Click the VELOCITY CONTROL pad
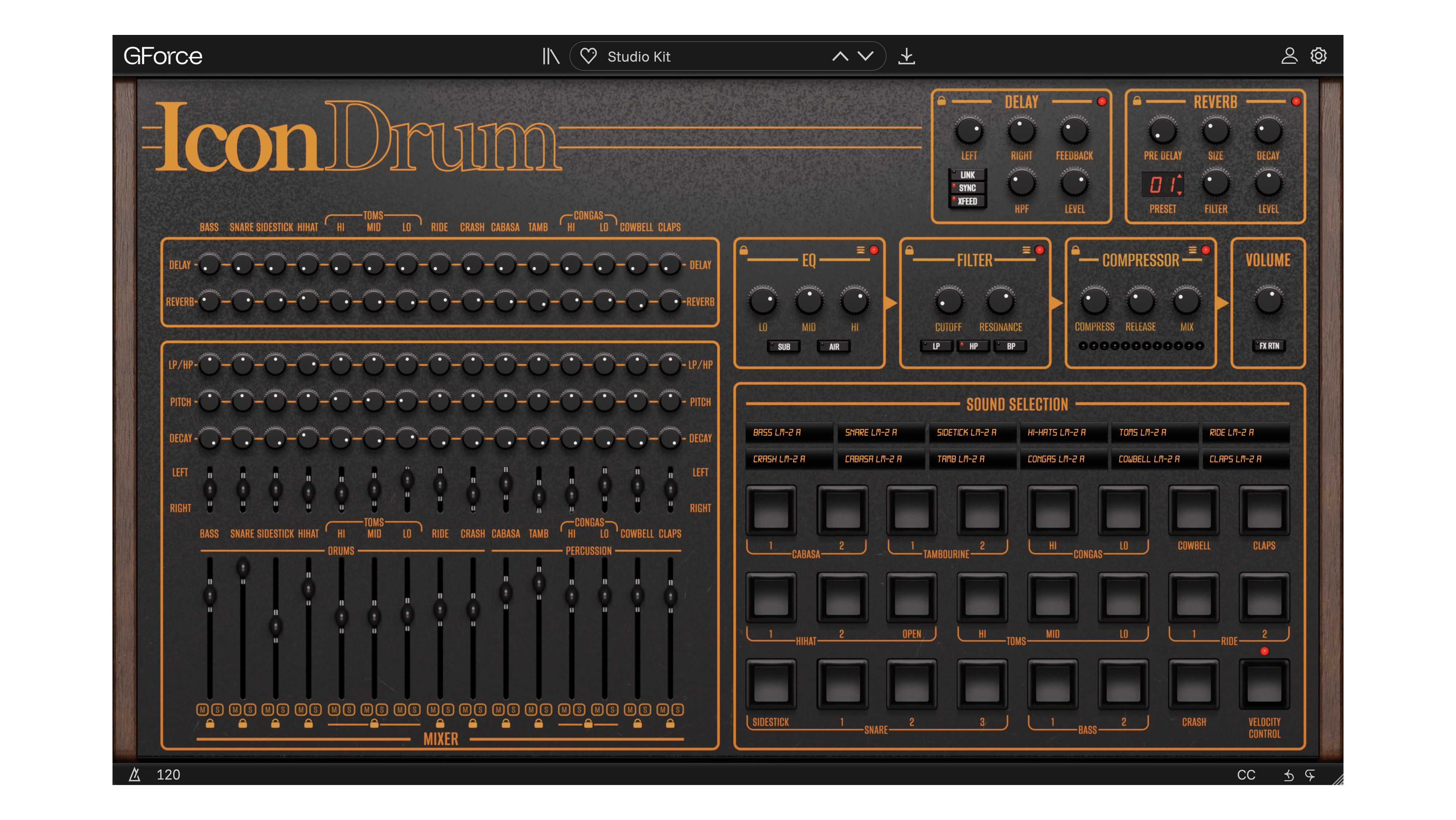The width and height of the screenshot is (1456, 820). tap(1265, 684)
